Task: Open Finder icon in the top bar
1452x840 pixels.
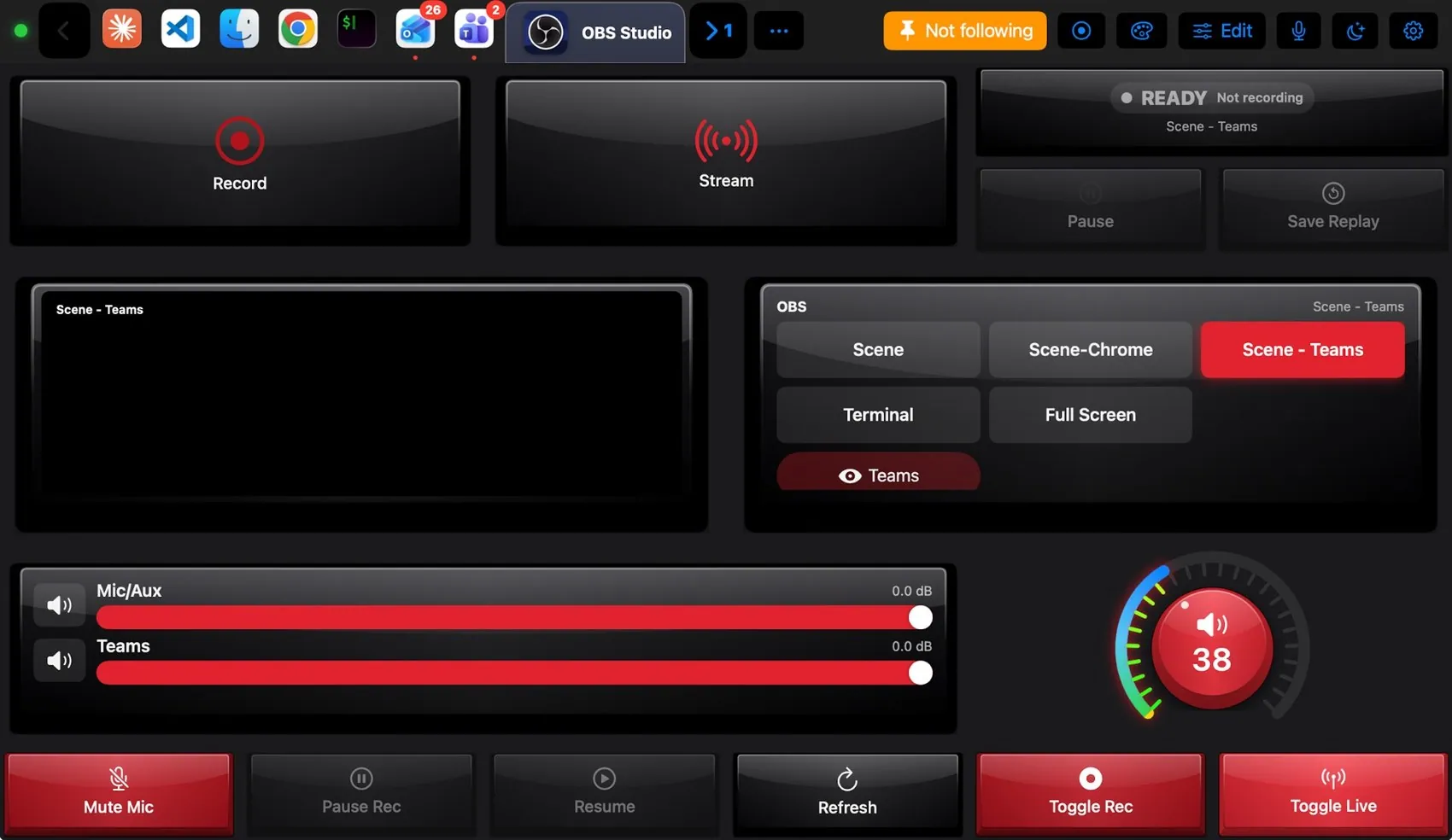Action: 239,30
